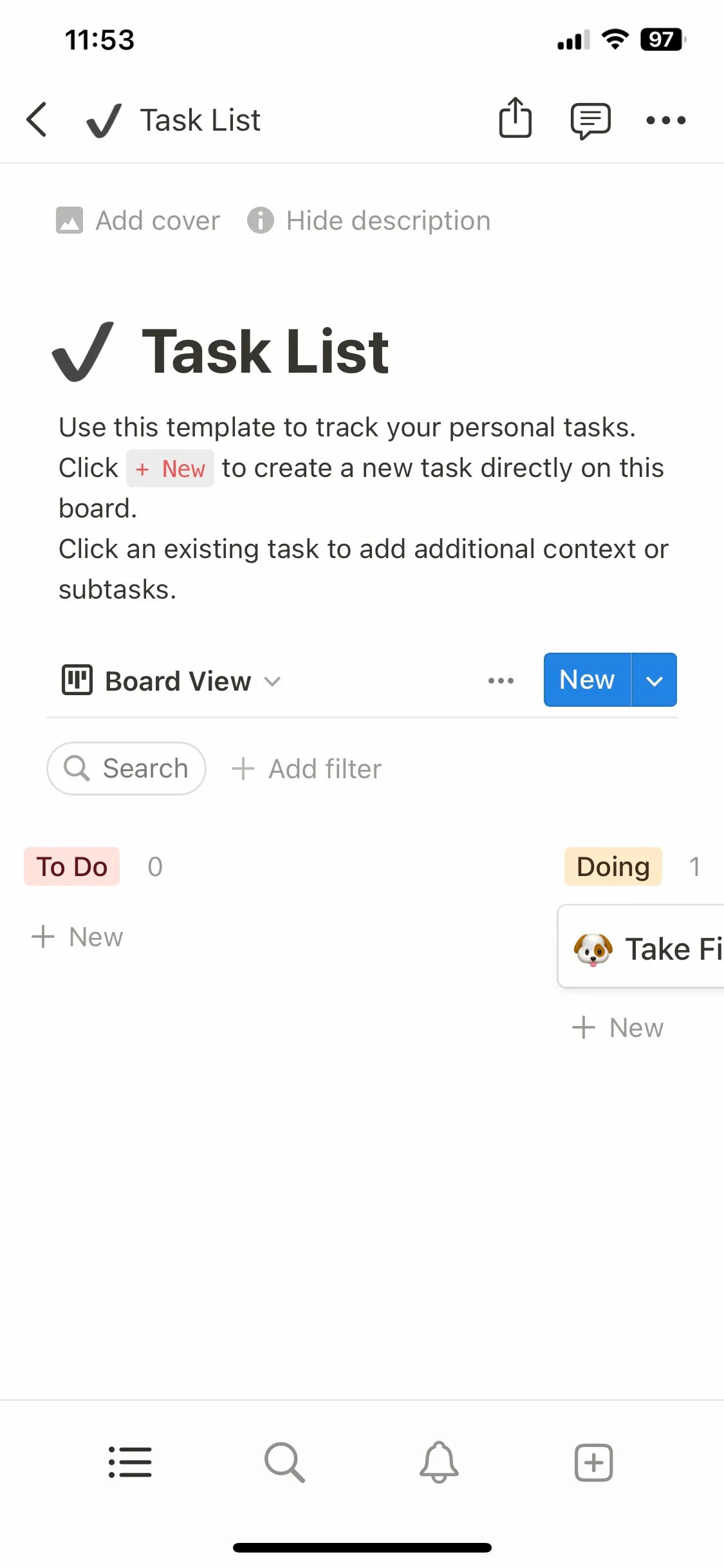The image size is (724, 1568).
Task: Create a page with the plus icon
Action: coord(593,1462)
